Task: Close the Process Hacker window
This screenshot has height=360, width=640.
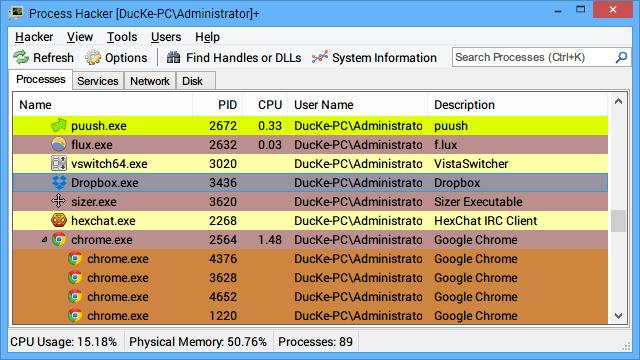Action: pos(613,10)
